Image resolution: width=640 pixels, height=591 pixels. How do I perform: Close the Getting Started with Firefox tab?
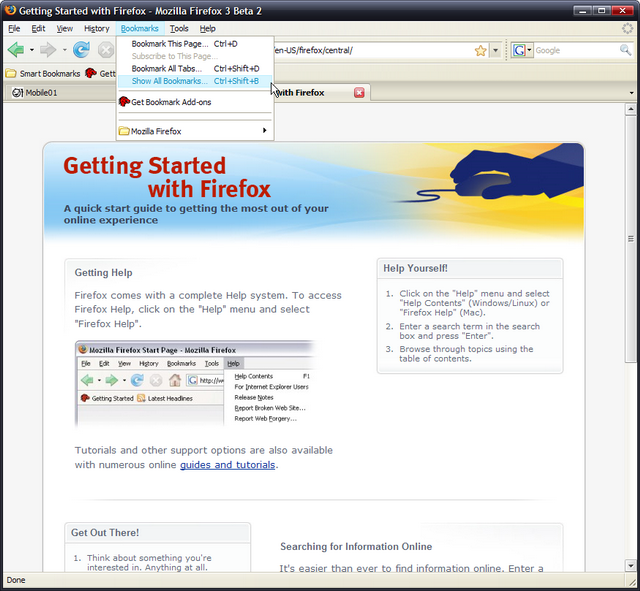click(x=359, y=93)
